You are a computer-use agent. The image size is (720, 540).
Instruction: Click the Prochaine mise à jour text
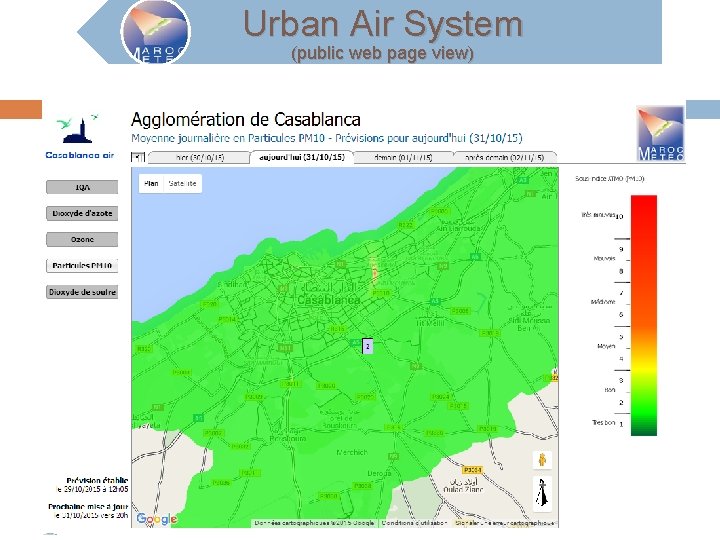(x=88, y=511)
